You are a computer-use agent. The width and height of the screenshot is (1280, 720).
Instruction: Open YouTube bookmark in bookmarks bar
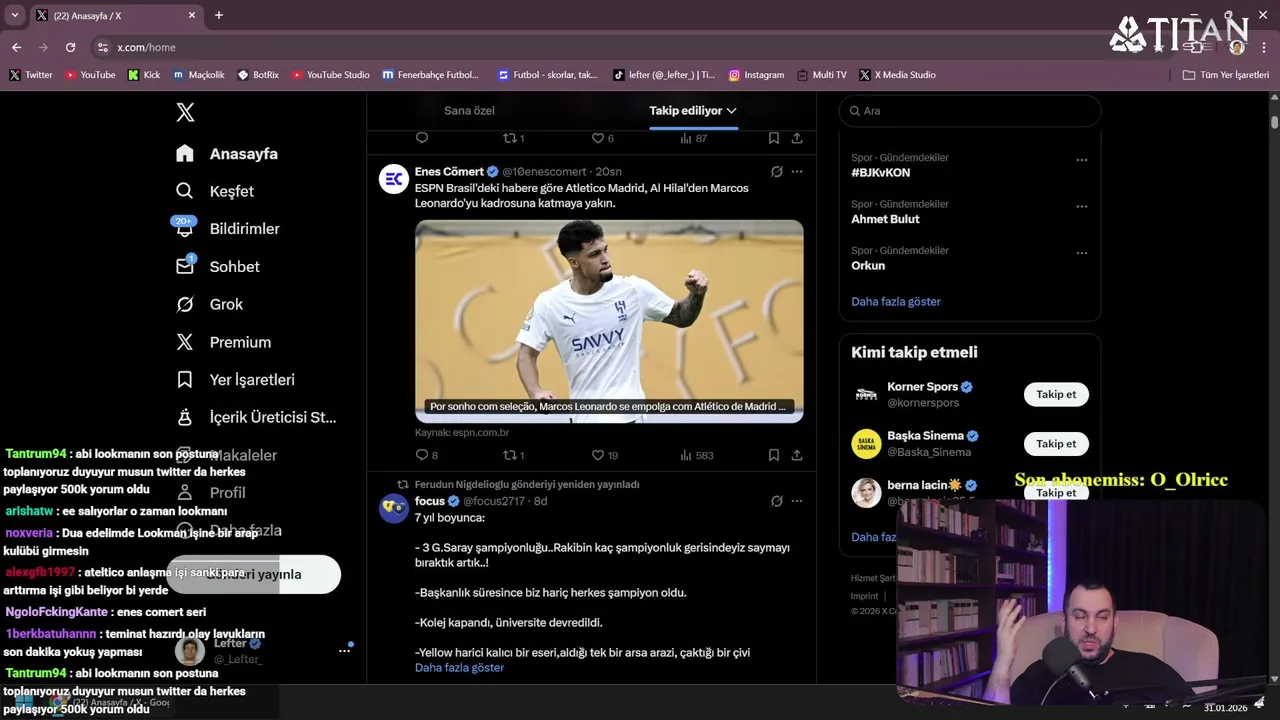coord(90,75)
